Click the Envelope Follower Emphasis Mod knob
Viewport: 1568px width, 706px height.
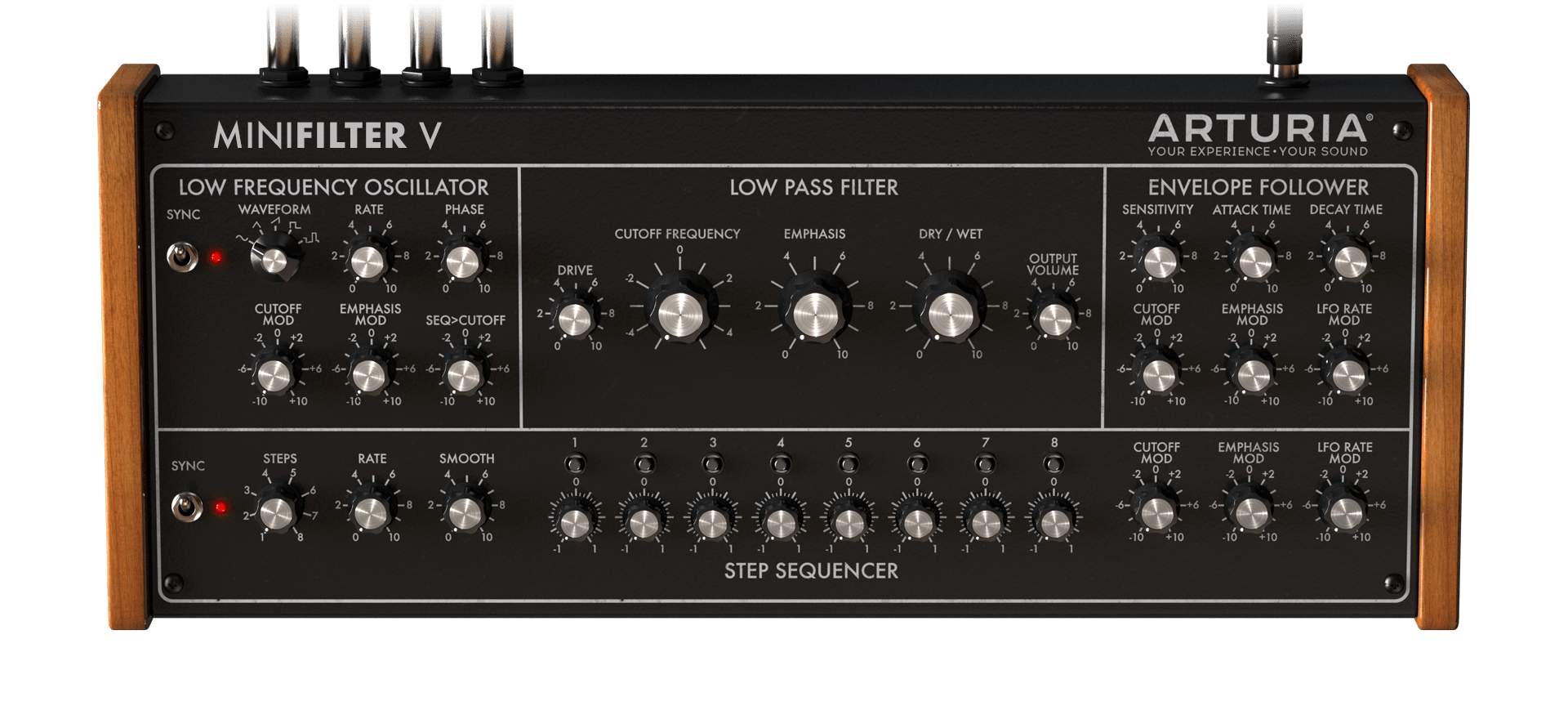1252,374
